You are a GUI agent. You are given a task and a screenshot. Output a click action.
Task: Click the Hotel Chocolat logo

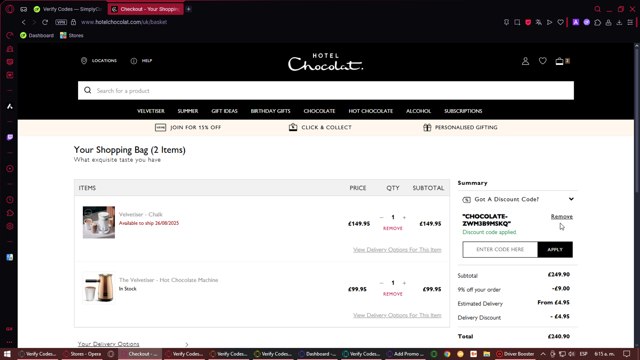325,62
